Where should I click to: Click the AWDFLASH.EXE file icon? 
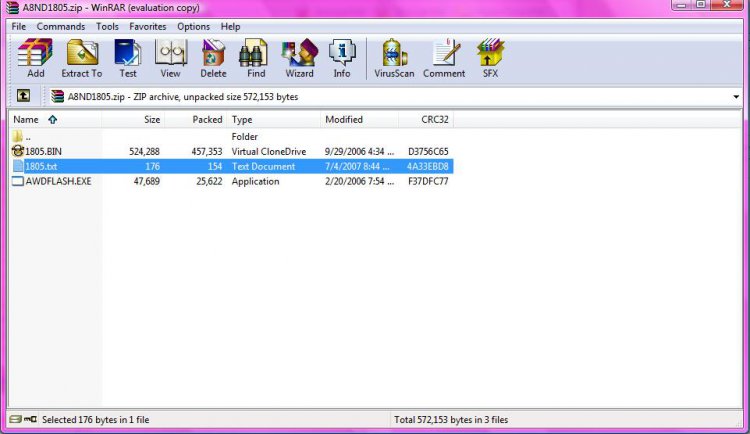(x=18, y=181)
